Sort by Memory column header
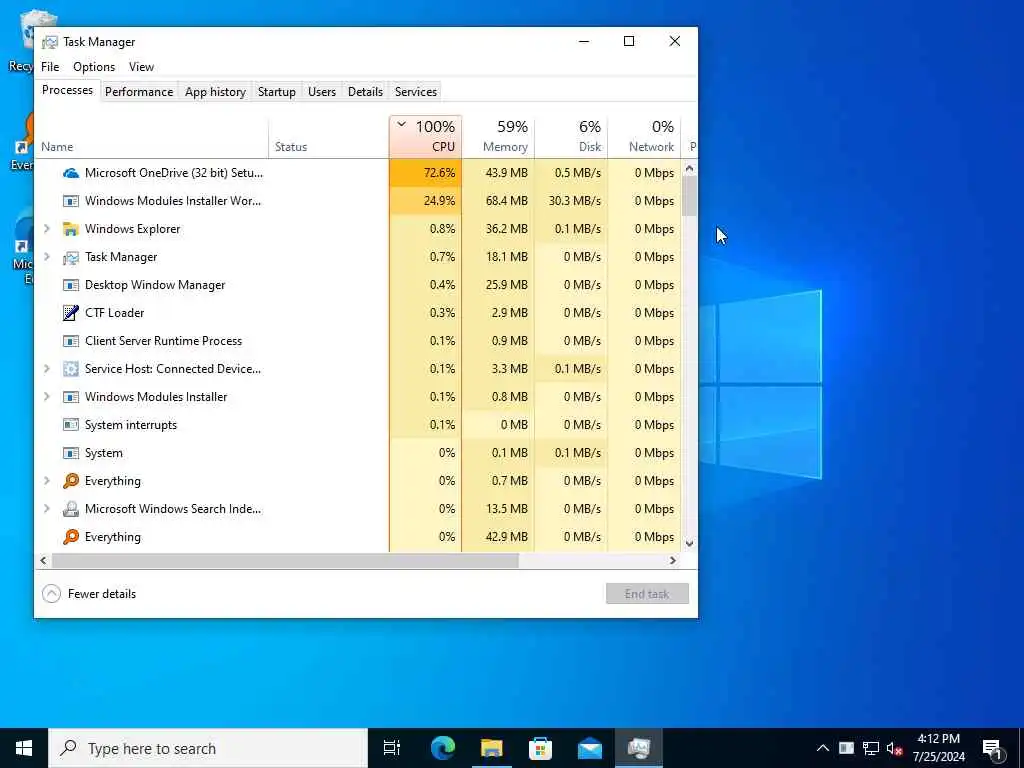 498,137
